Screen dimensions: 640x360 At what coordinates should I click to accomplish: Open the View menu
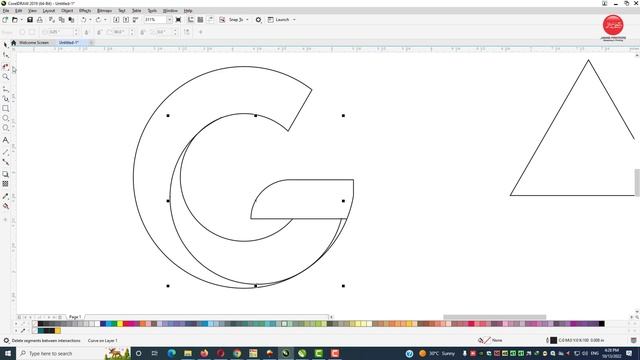[x=32, y=11]
